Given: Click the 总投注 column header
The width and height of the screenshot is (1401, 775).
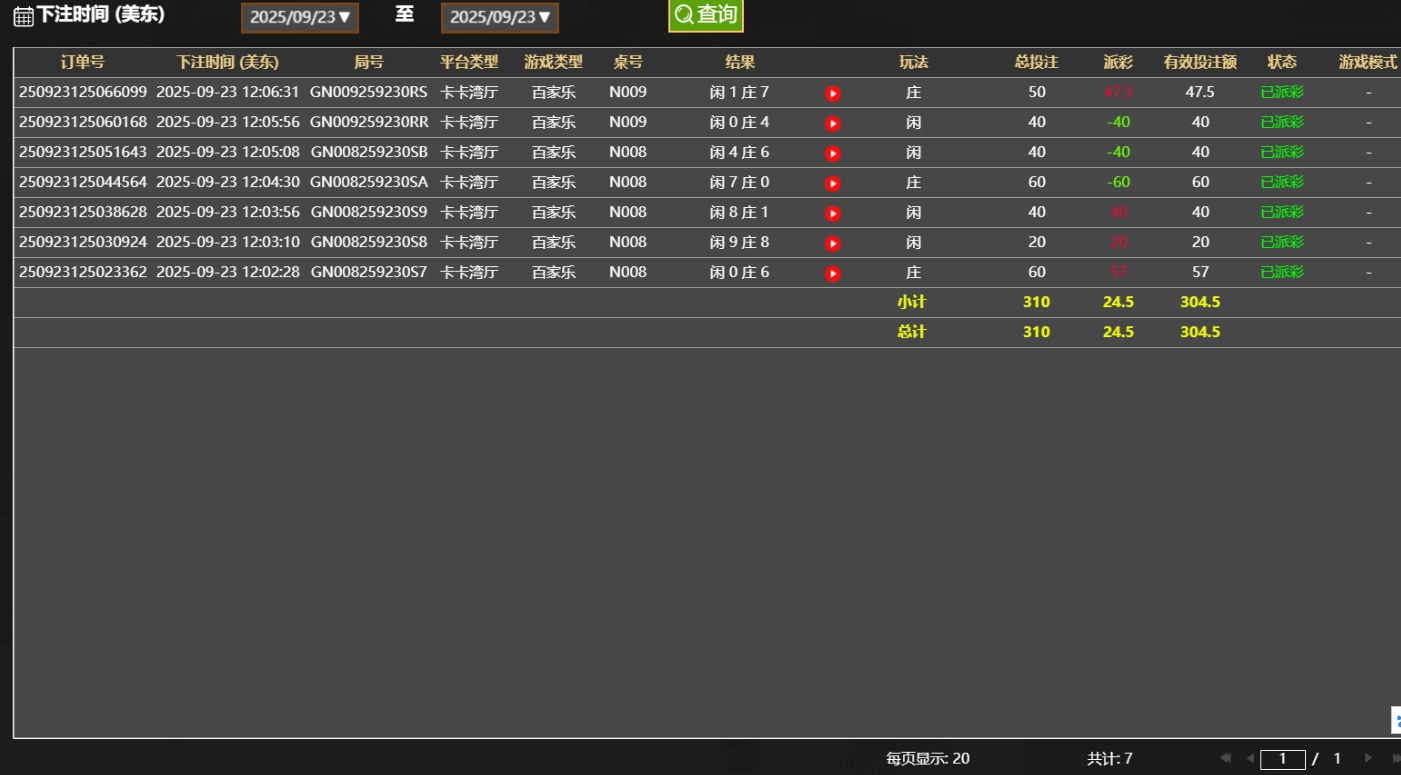Looking at the screenshot, I should click(x=1036, y=62).
